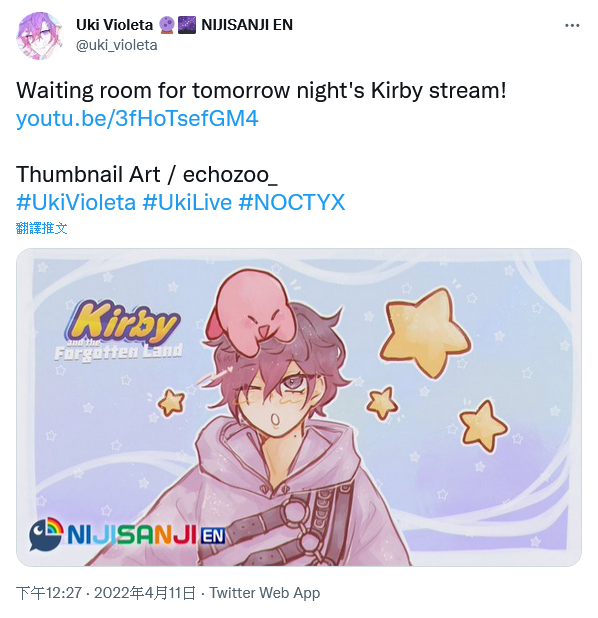
Task: Click the 翻譯推文 translate tweet link
Action: [42, 228]
